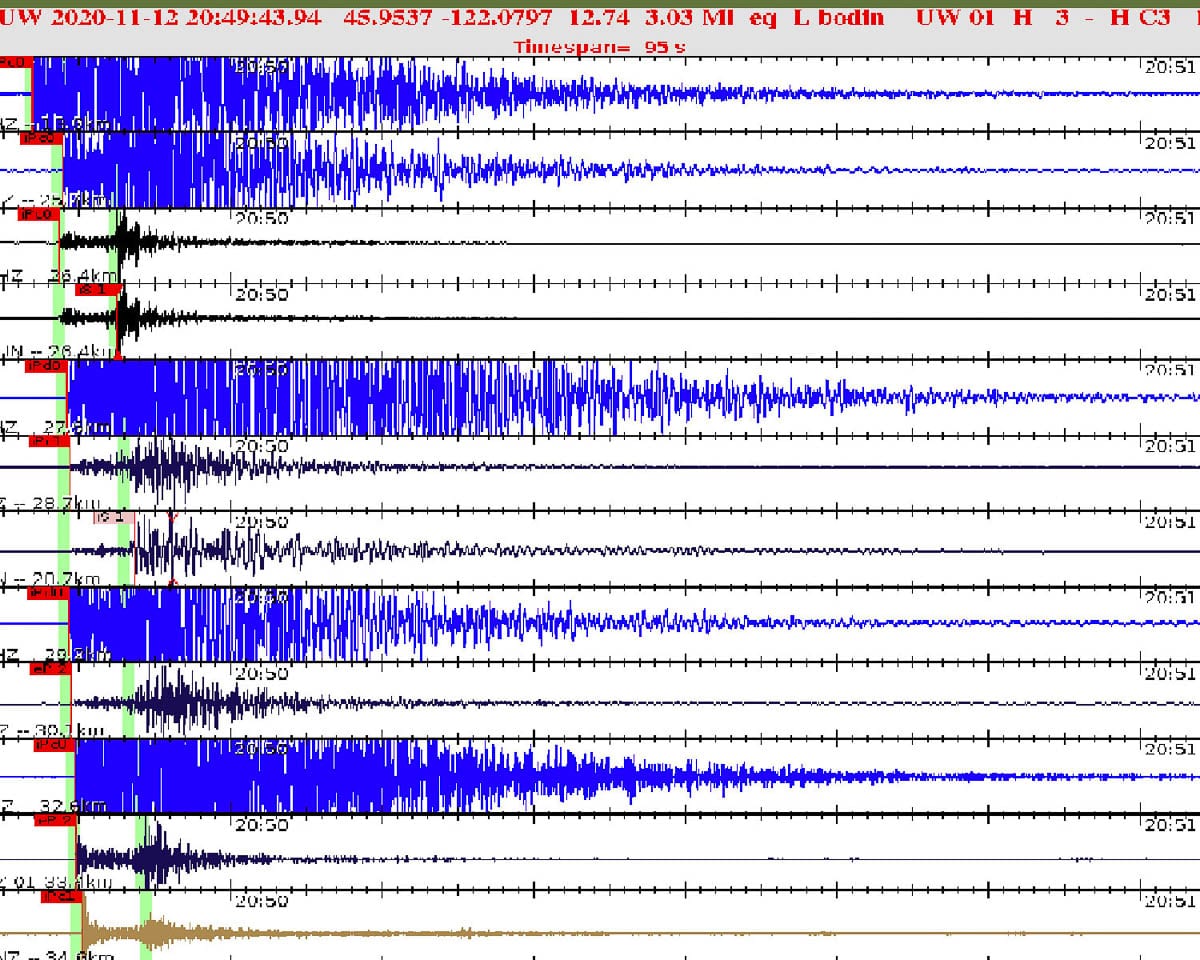Select the red P pick flag on the brown trace
Viewport: 1200px width, 960px height.
coord(60,897)
